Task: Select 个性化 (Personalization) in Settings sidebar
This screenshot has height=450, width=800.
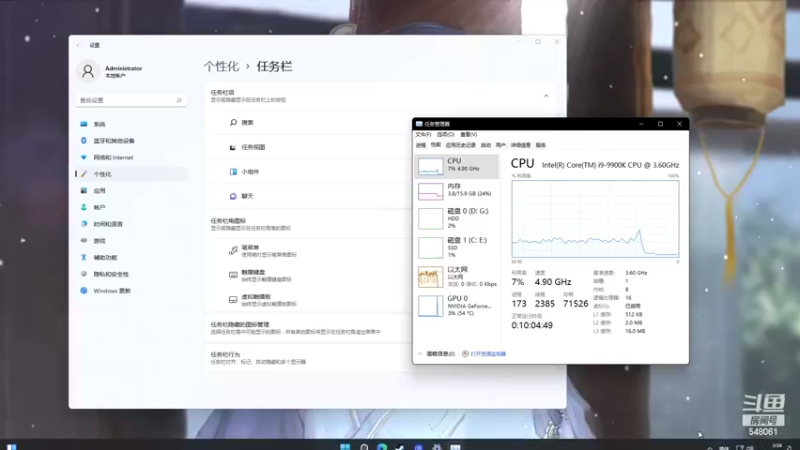Action: [131, 174]
